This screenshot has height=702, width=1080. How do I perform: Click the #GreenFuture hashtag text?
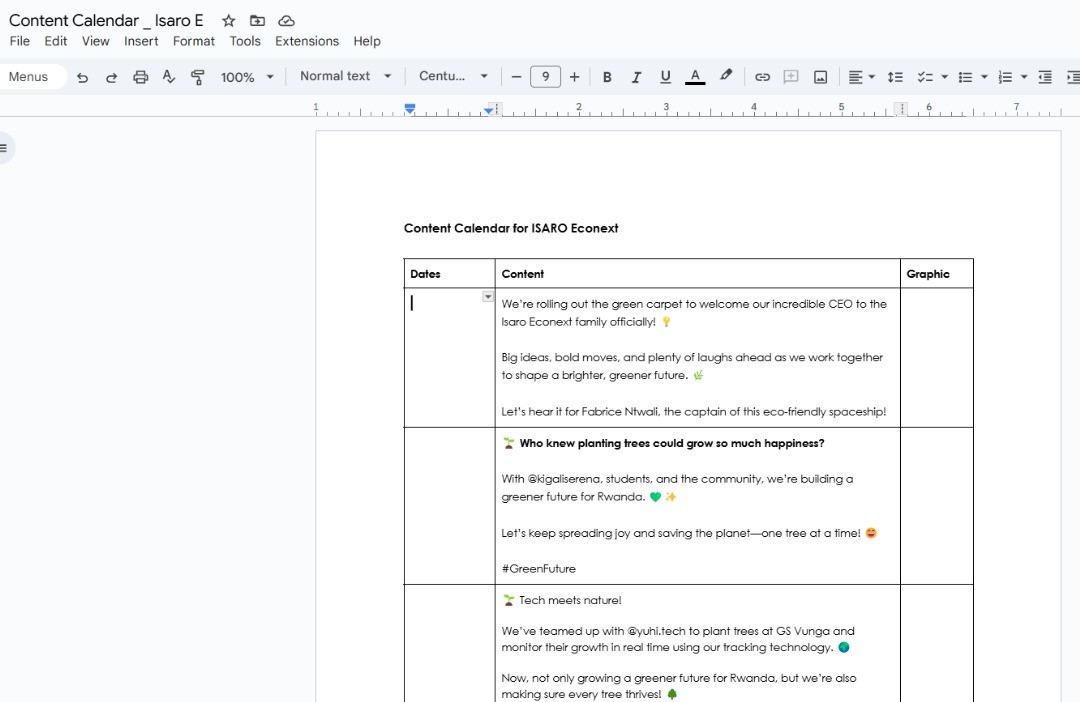pyautogui.click(x=539, y=568)
